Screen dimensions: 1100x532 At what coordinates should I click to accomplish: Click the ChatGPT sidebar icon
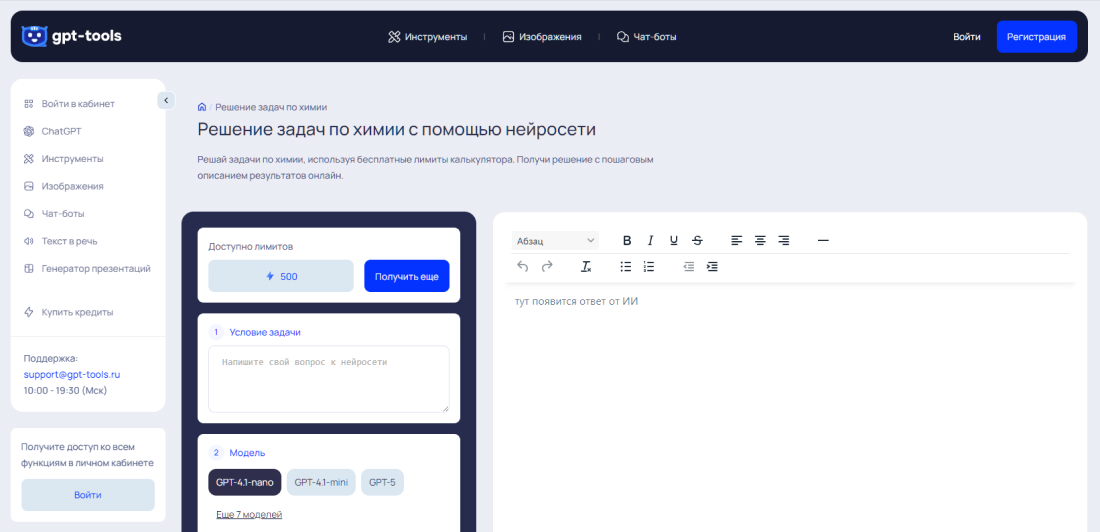[x=29, y=131]
